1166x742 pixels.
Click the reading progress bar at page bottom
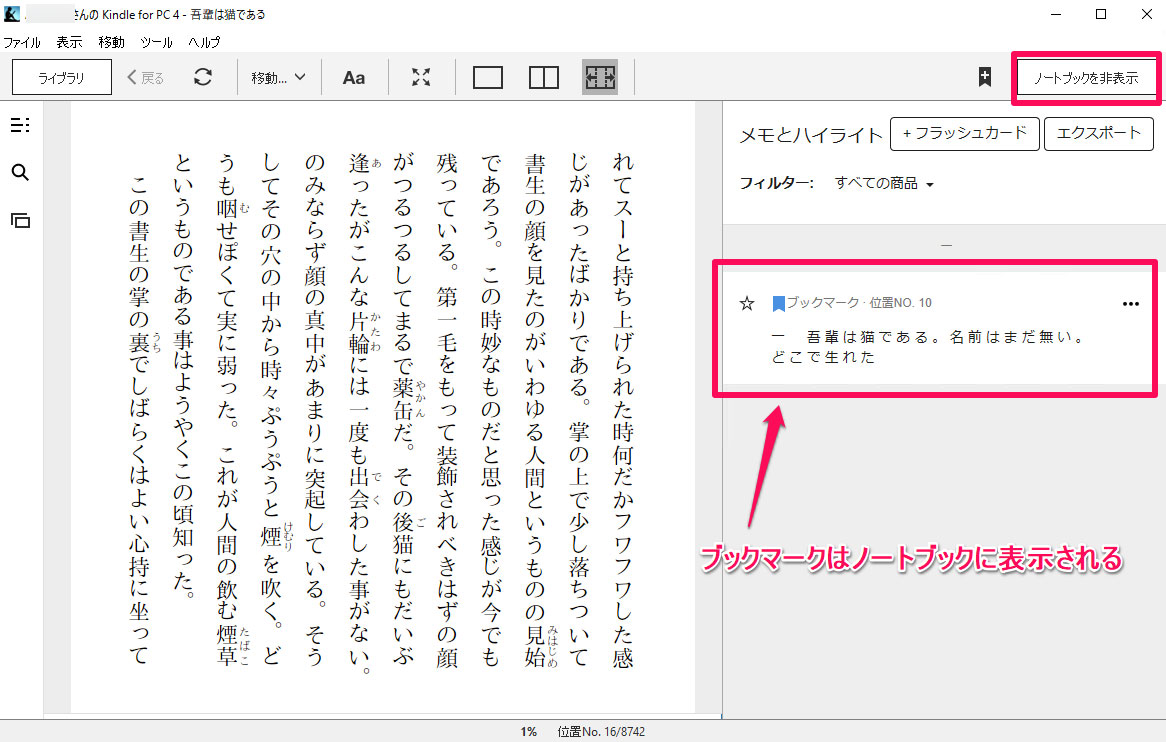382,717
